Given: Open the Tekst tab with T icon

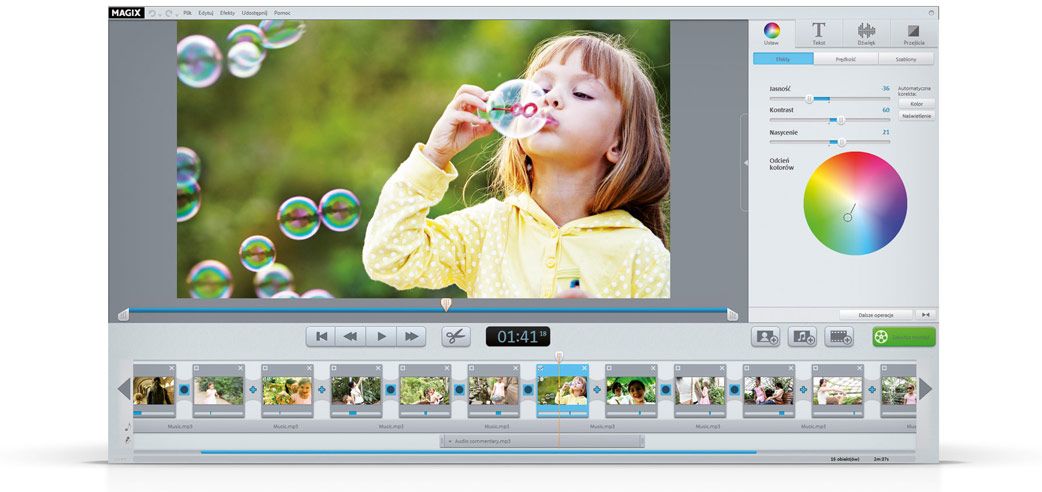Looking at the screenshot, I should click(818, 34).
